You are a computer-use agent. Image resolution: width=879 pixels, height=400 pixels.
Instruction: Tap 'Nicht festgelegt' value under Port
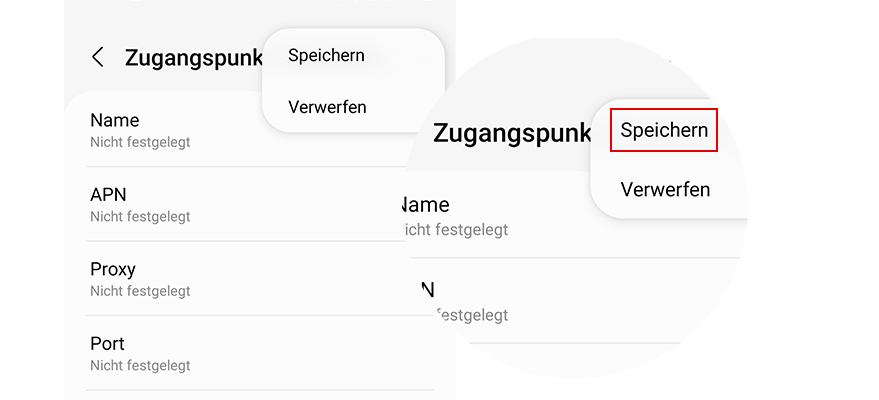(140, 365)
